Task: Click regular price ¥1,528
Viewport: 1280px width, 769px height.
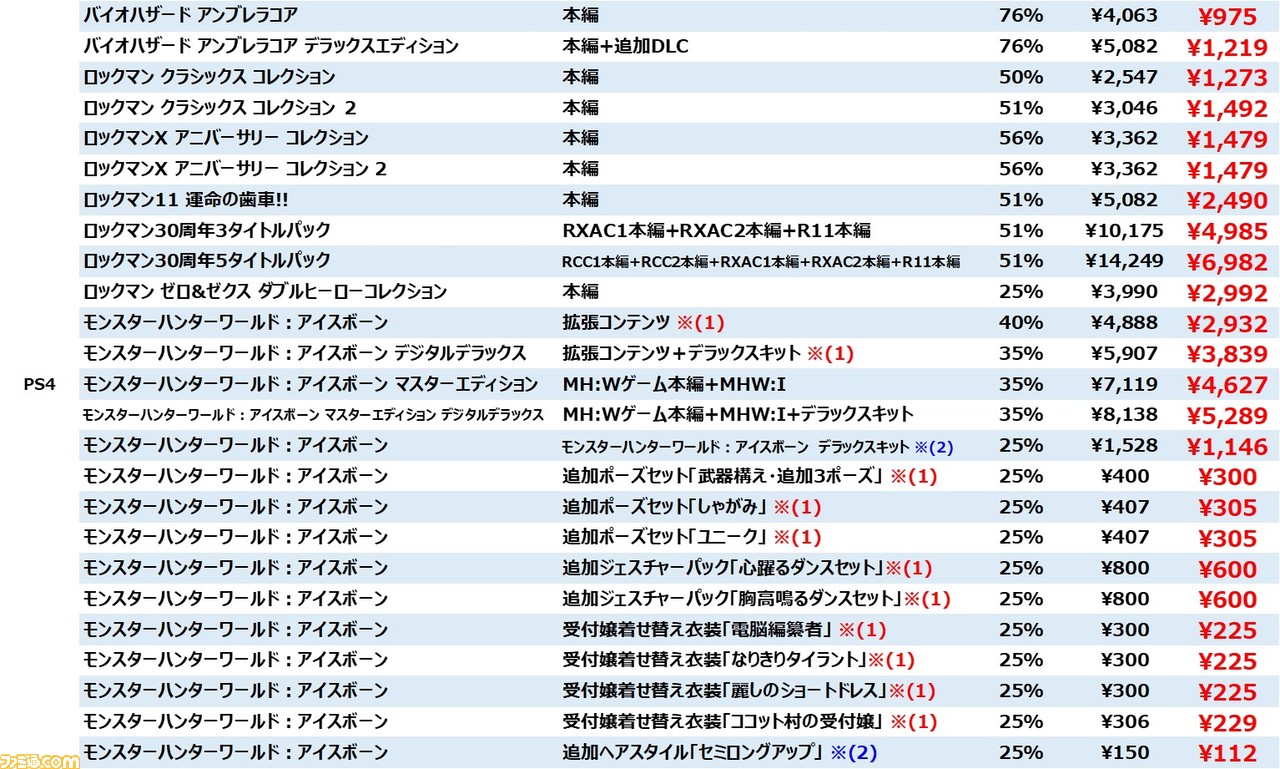Action: (1124, 446)
